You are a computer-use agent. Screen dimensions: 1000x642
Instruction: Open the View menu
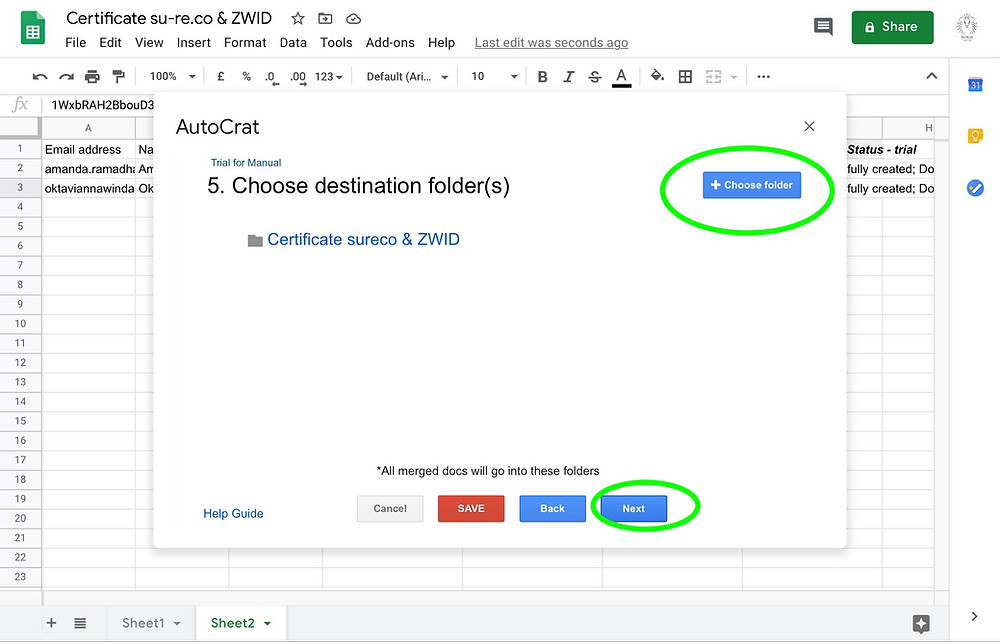149,43
